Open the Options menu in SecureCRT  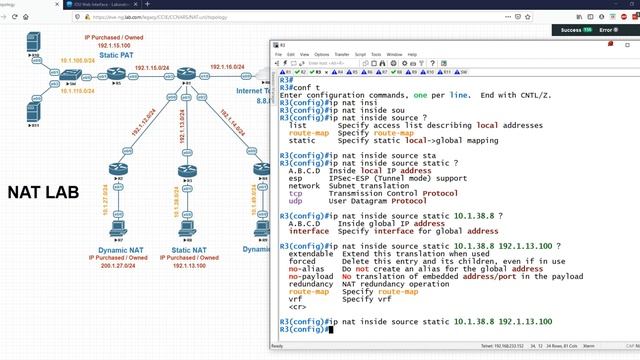322,54
